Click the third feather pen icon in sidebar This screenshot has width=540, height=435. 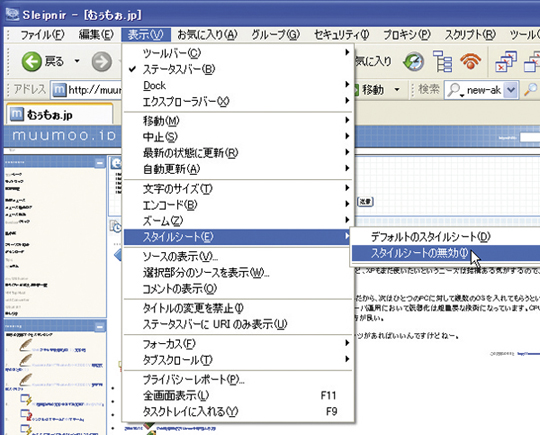[x=25, y=380]
